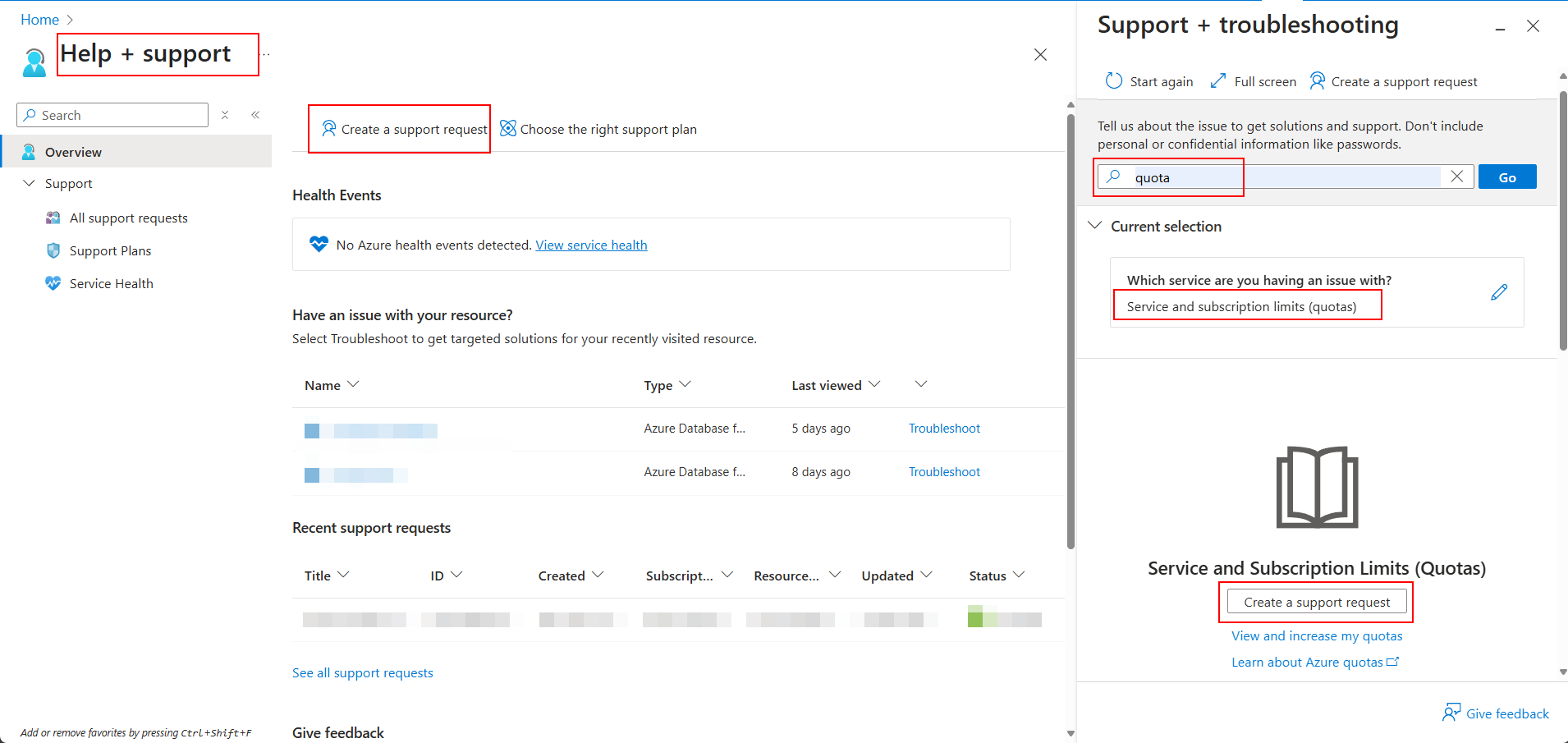Image resolution: width=1568 pixels, height=743 pixels.
Task: Collapse the sidebar with the double chevron
Action: coord(255,115)
